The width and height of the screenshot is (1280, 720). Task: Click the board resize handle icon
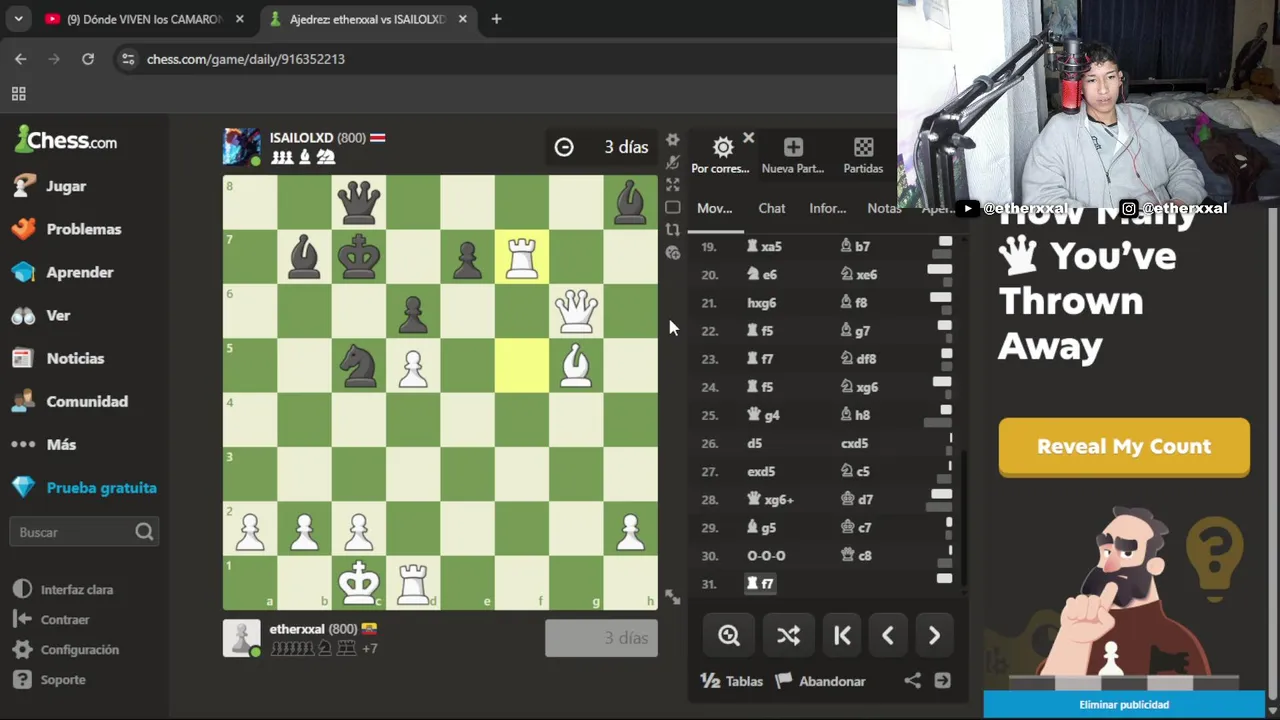tap(673, 598)
